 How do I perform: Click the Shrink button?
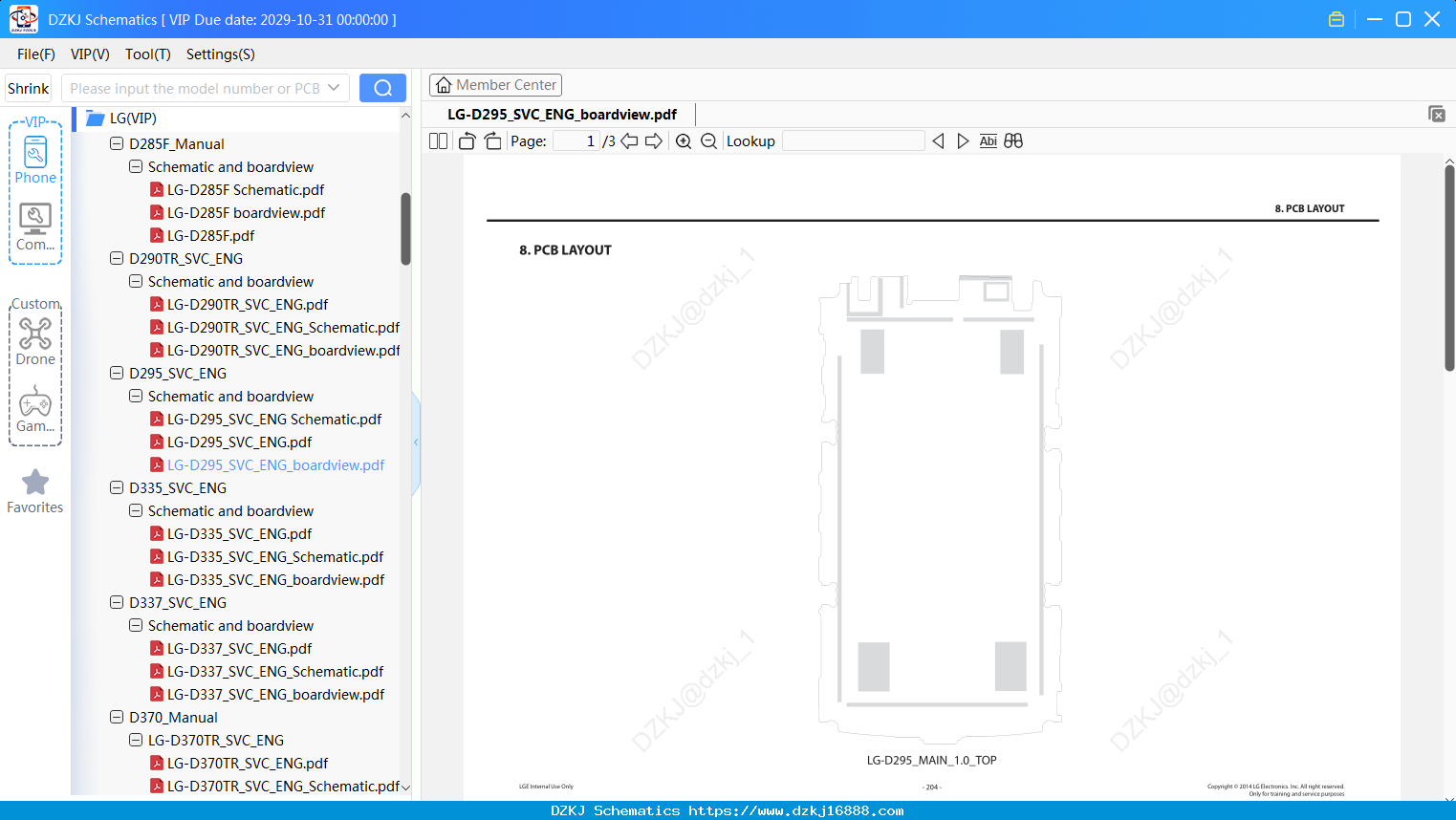[x=29, y=88]
